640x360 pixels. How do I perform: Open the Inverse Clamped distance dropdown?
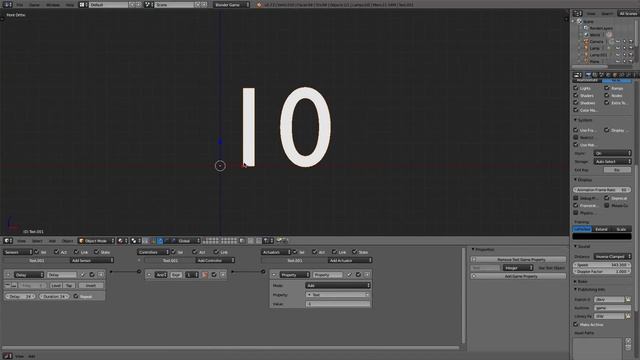[x=612, y=256]
